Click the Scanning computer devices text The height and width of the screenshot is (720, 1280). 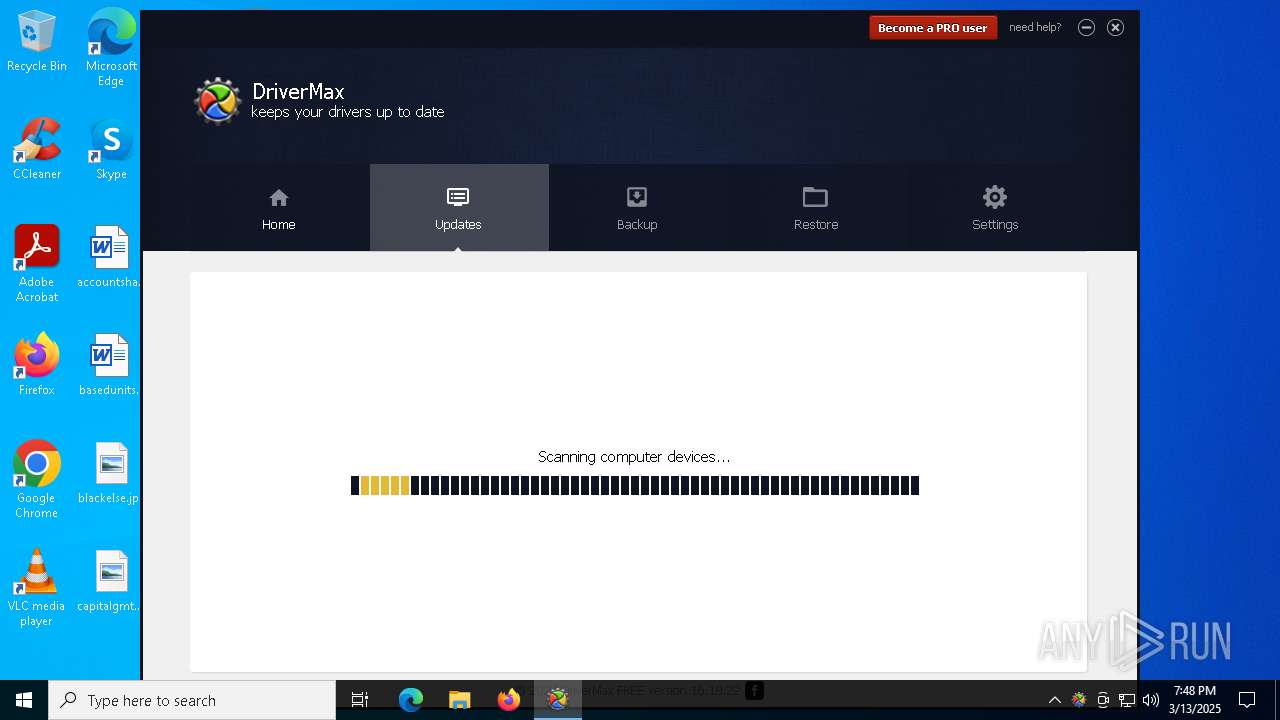click(634, 457)
